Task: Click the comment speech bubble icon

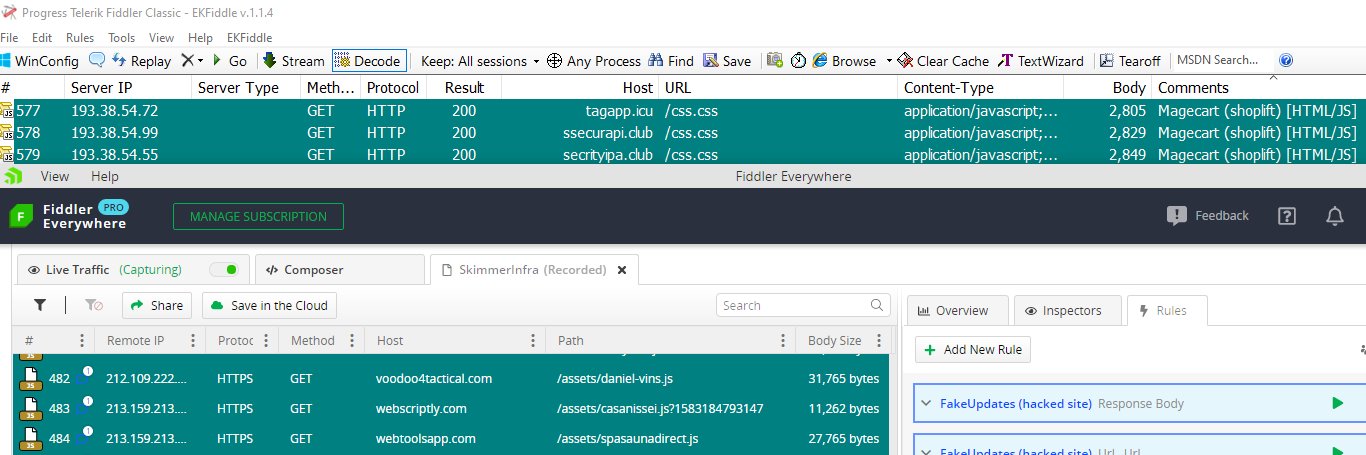Action: click(x=97, y=60)
